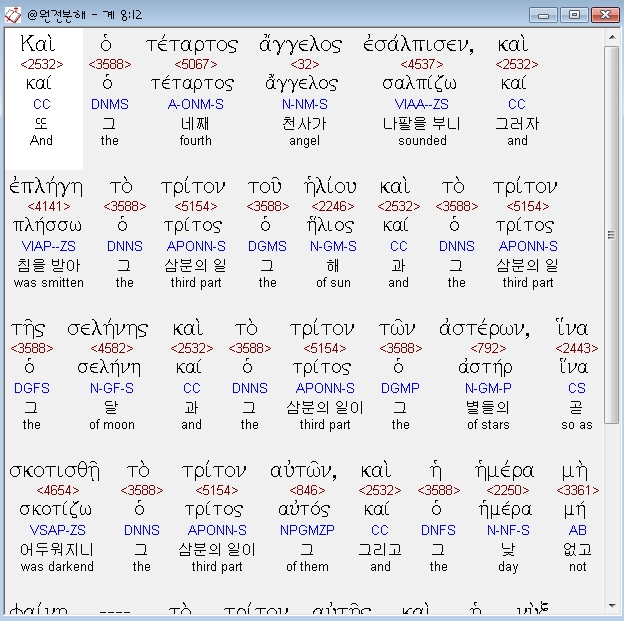This screenshot has height=621, width=624.
Task: Click Strong's number <4537>
Action: coord(422,64)
